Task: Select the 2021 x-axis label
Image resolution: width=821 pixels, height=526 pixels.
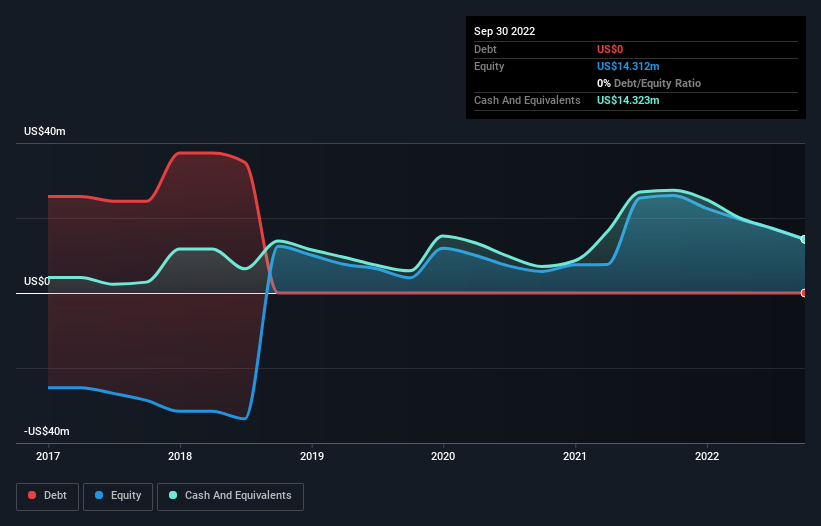Action: point(575,456)
